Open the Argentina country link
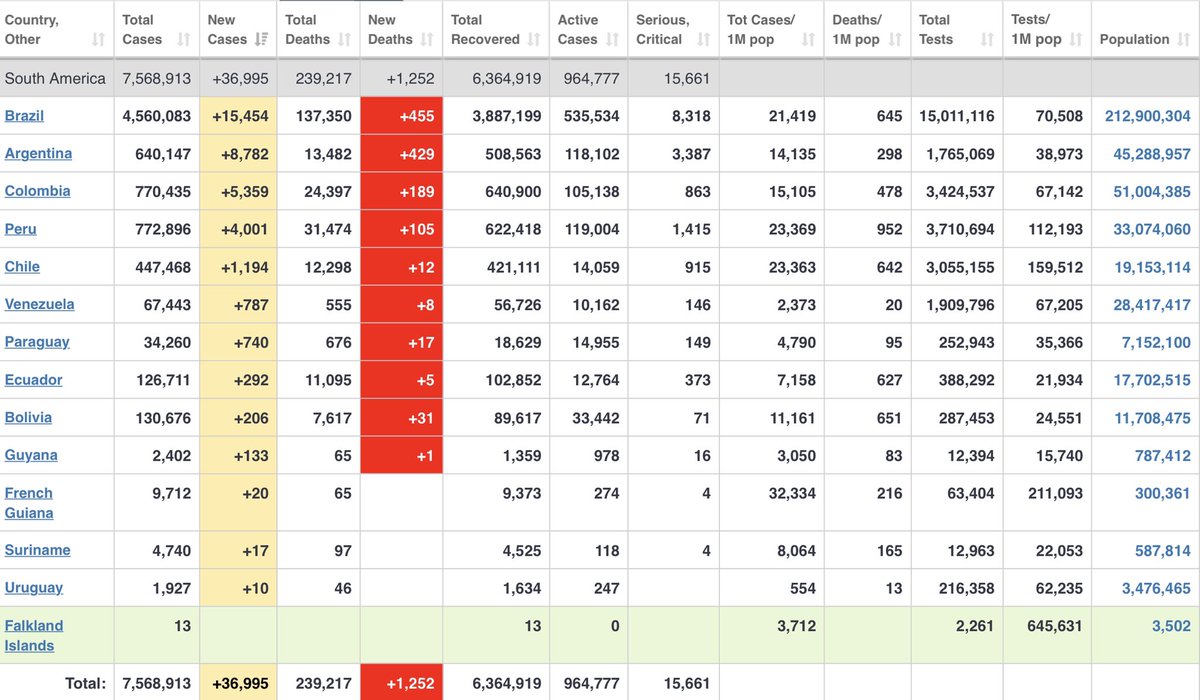 click(38, 154)
